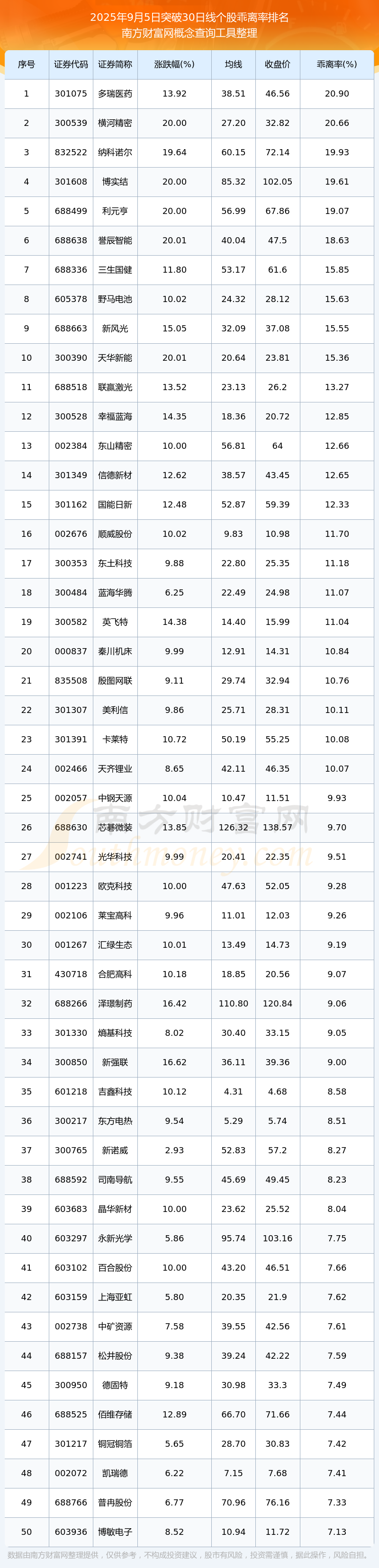Image resolution: width=379 pixels, height=1568 pixels.
Task: Click stock name 德固特
Action: [x=115, y=1385]
